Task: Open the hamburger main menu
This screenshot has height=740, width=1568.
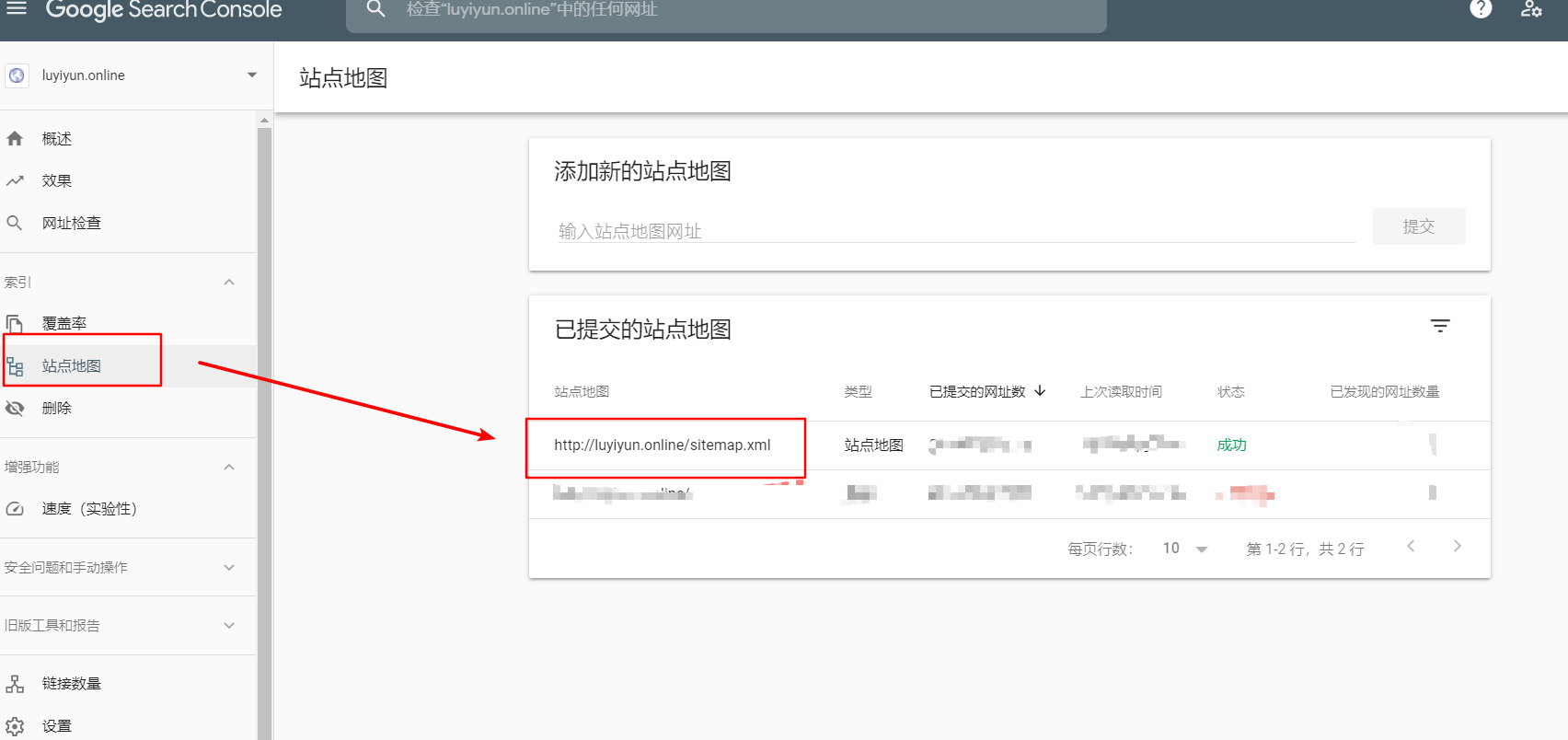Action: [x=17, y=8]
